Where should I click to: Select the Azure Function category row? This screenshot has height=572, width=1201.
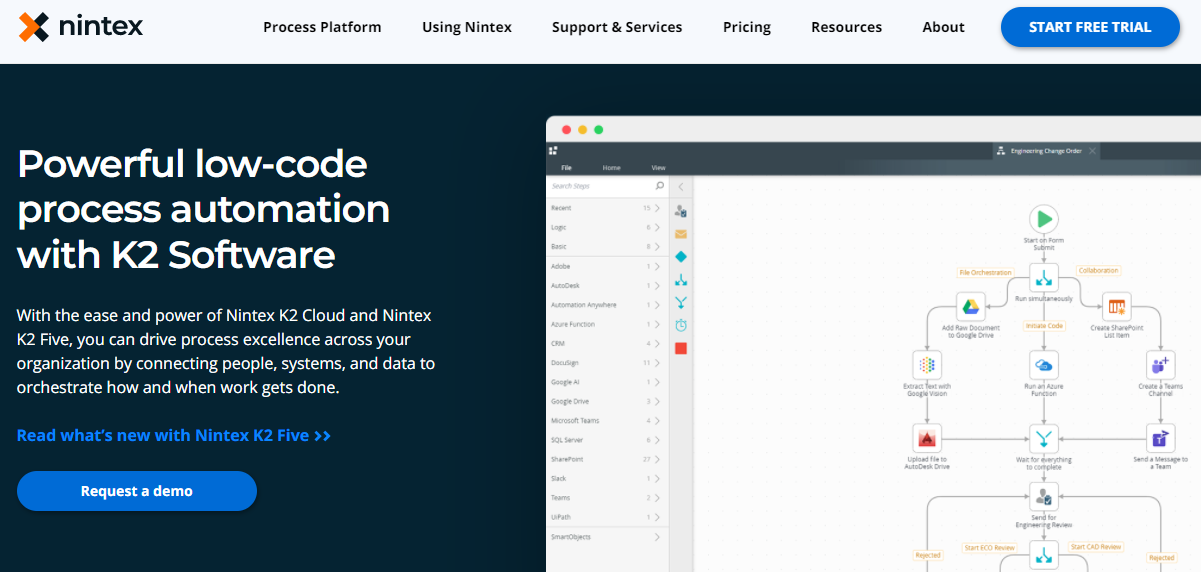point(607,324)
